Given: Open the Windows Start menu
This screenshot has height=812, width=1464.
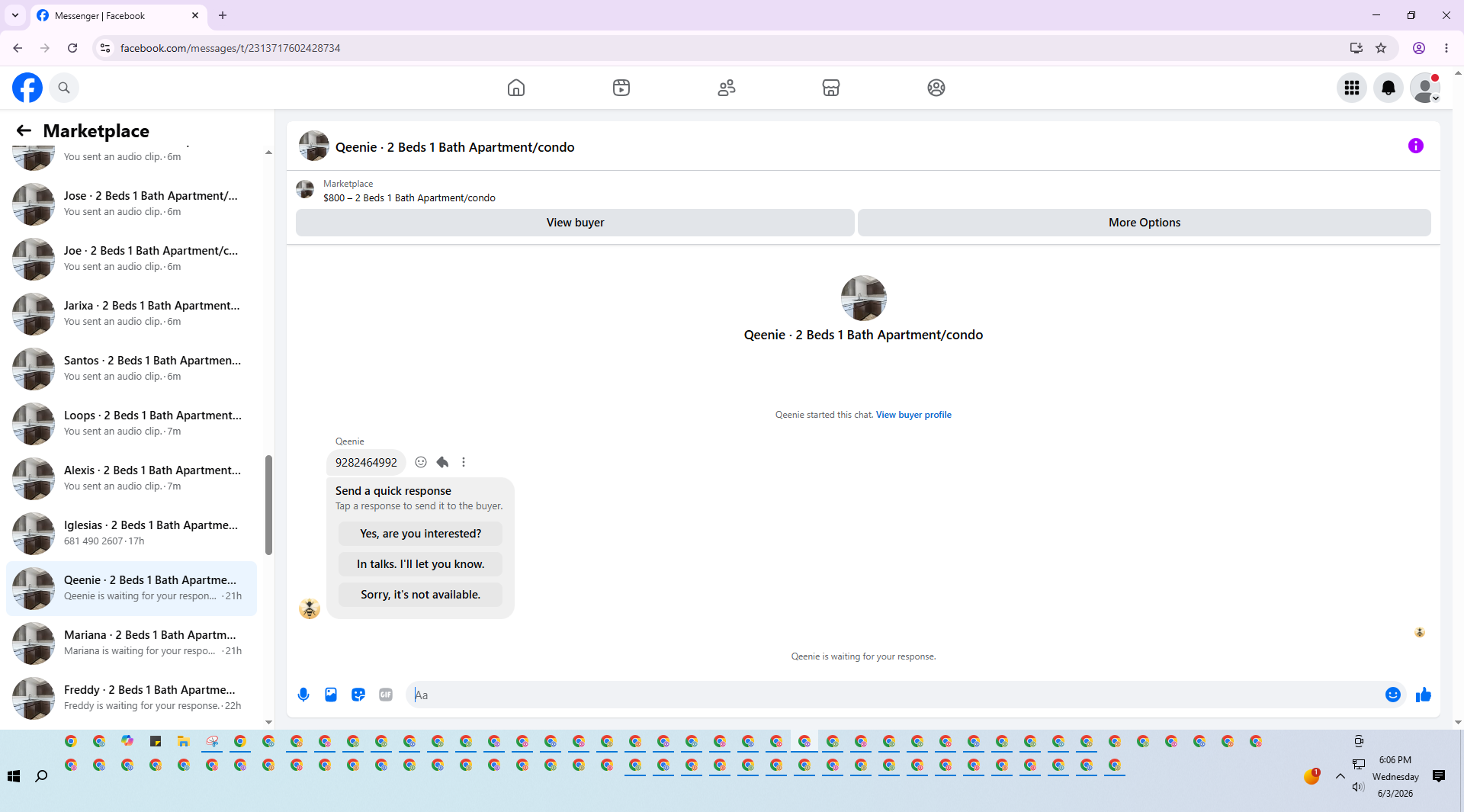Looking at the screenshot, I should coord(14,776).
